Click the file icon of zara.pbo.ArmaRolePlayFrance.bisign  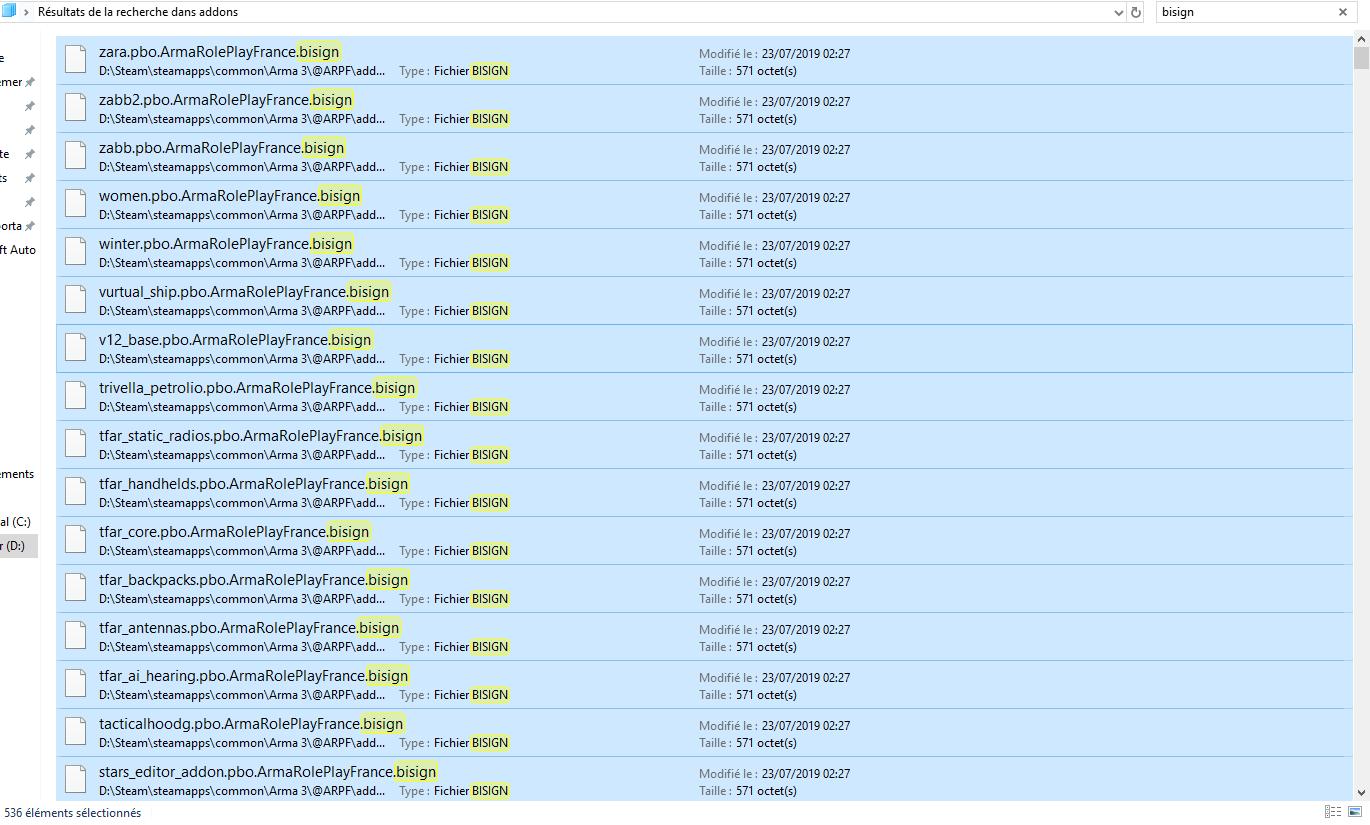click(x=76, y=60)
